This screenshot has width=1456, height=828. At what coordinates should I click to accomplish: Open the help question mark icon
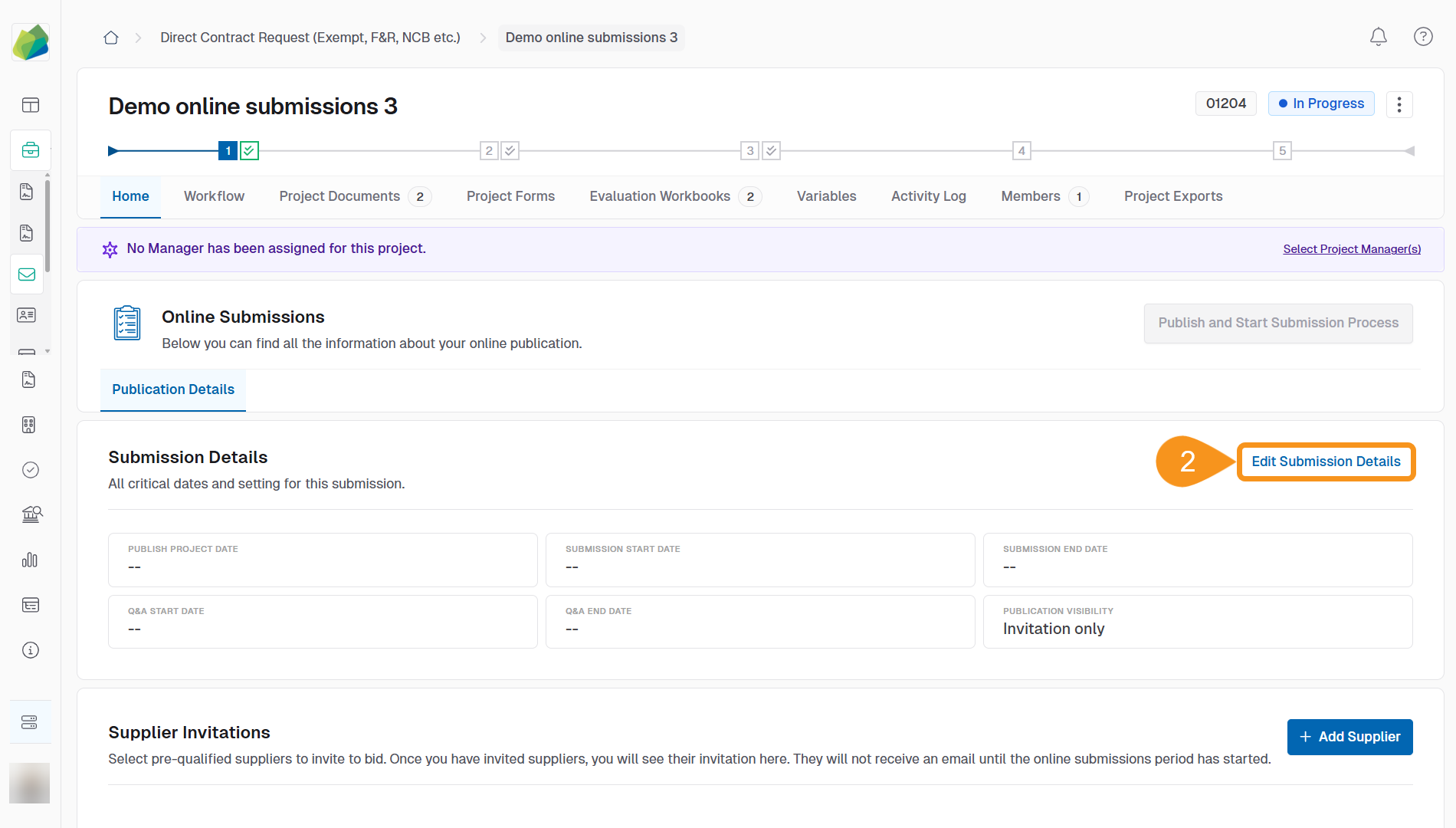tap(1423, 37)
